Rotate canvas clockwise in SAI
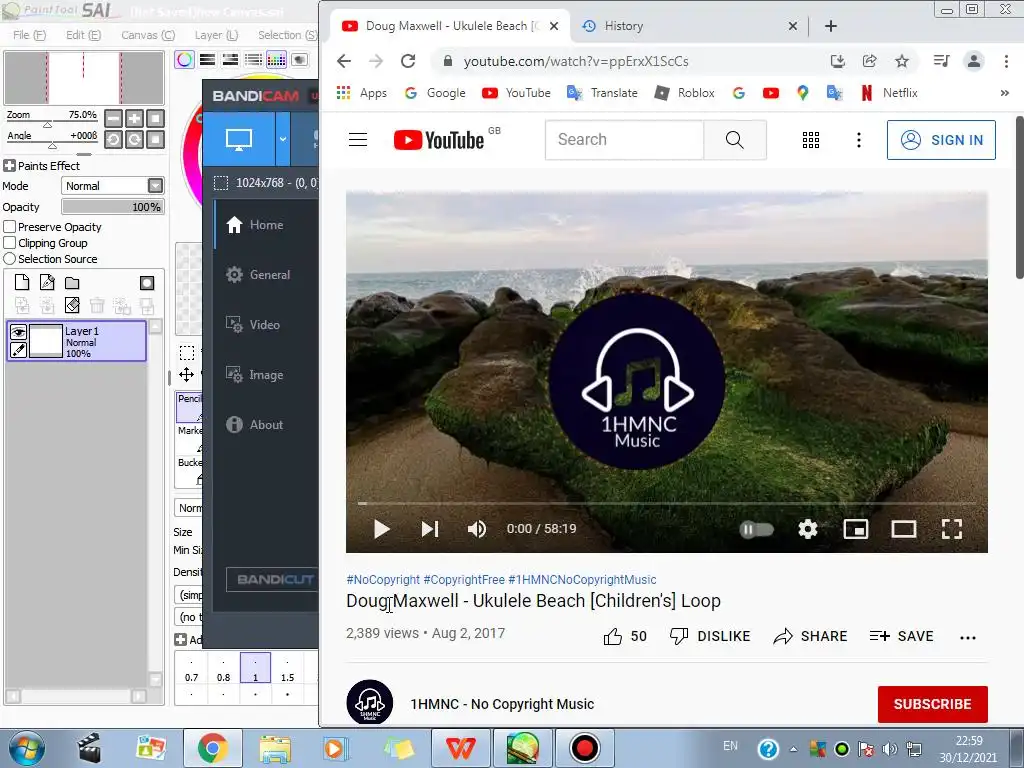 coord(135,139)
